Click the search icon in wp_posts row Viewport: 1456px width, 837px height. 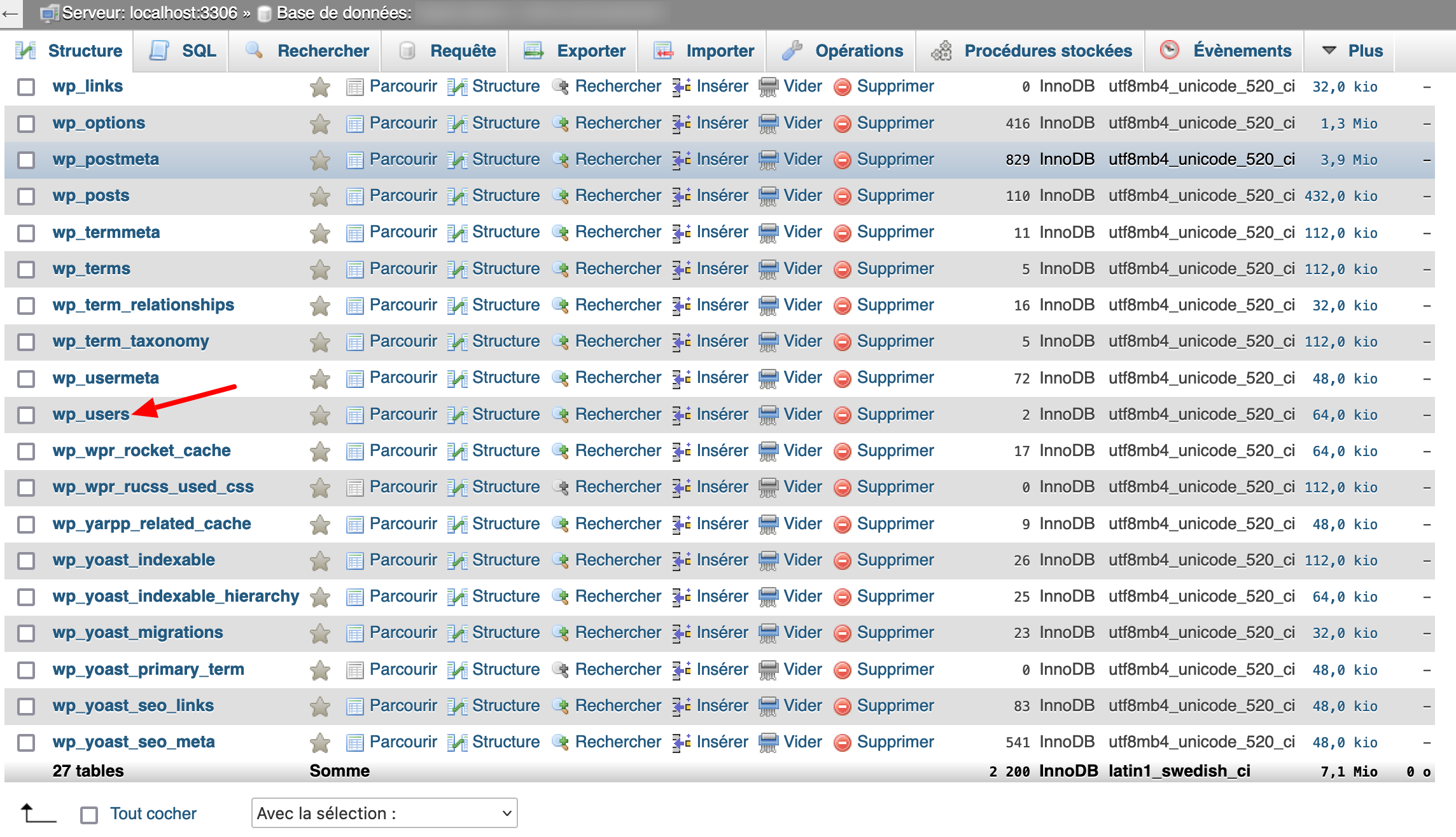(560, 196)
